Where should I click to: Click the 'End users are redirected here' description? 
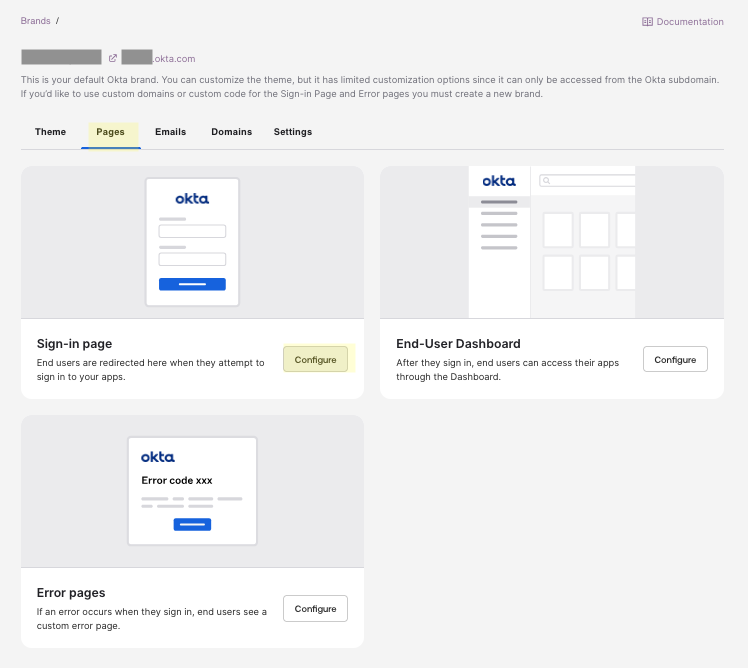150,369
